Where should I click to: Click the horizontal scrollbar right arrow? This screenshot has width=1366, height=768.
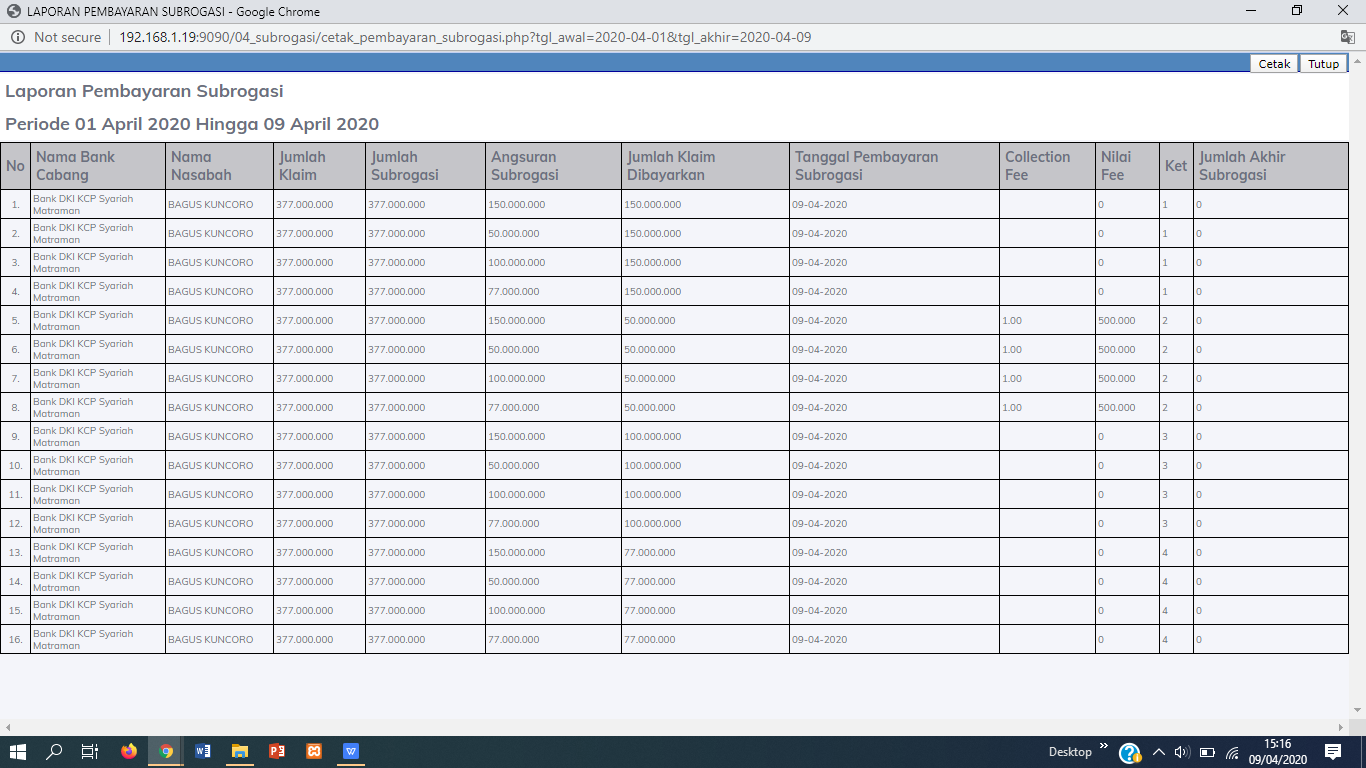[x=1343, y=727]
